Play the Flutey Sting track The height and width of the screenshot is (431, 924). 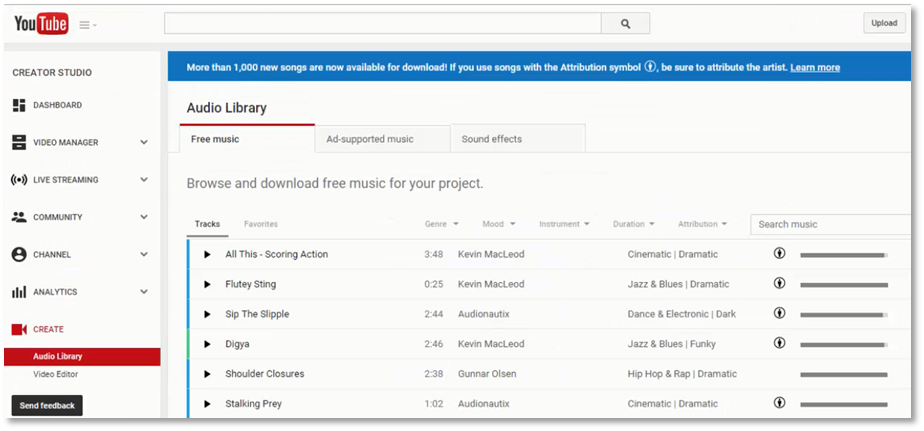pyautogui.click(x=207, y=284)
